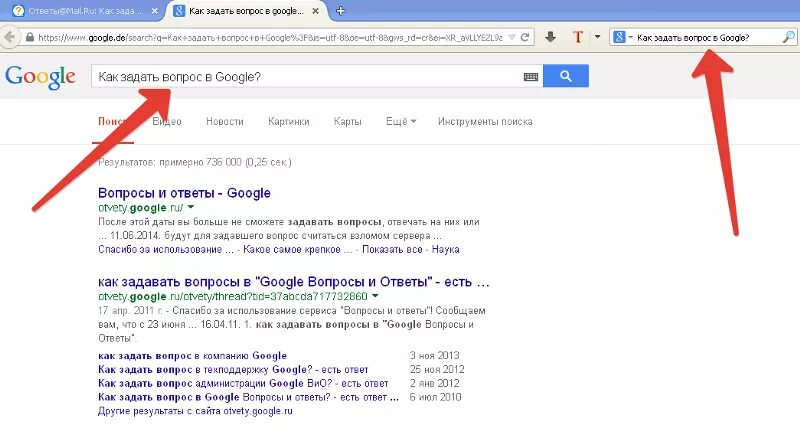
Task: Click the blue Google search button
Action: [566, 76]
